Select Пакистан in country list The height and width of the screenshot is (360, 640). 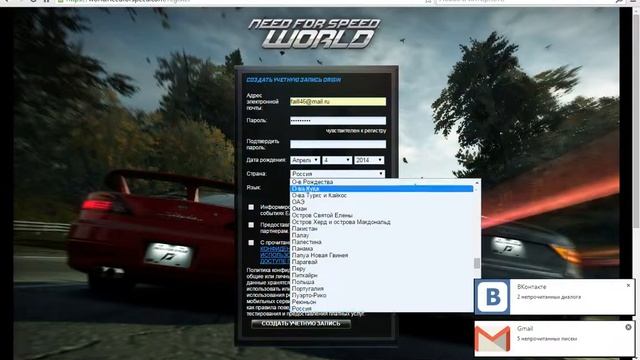click(382, 229)
